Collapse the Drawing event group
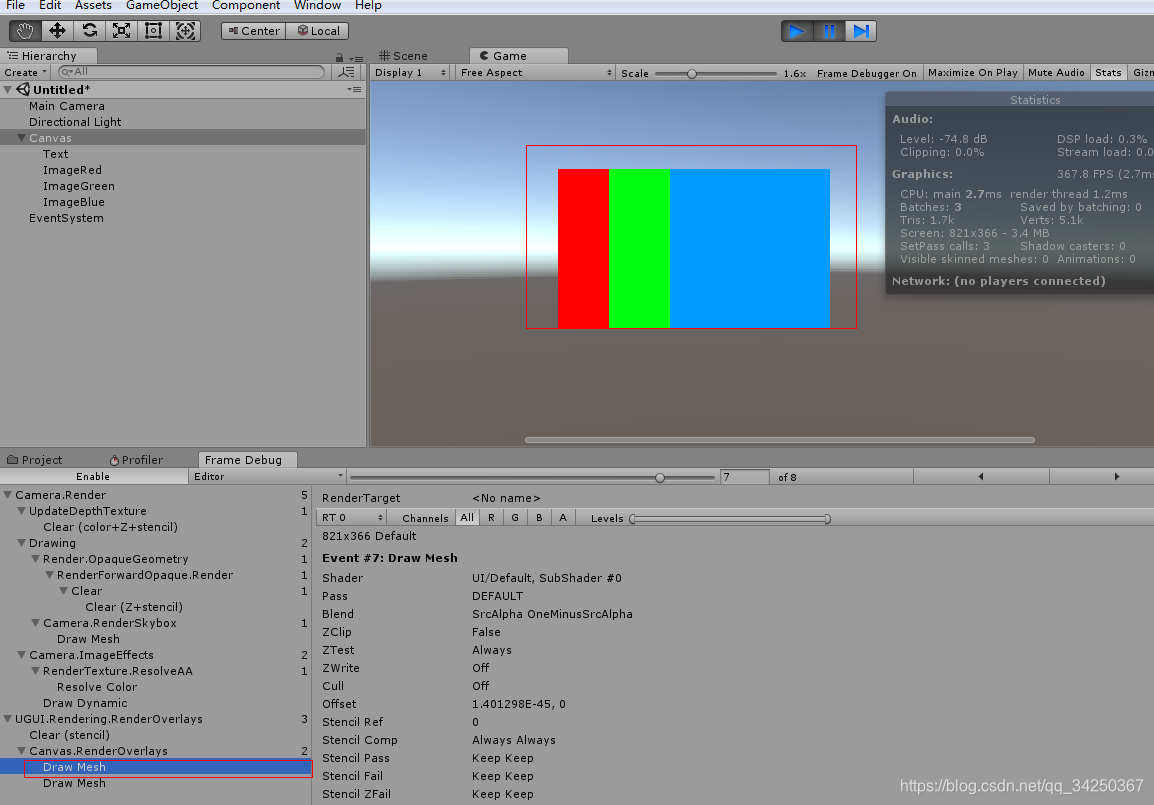1154x805 pixels. coord(21,543)
